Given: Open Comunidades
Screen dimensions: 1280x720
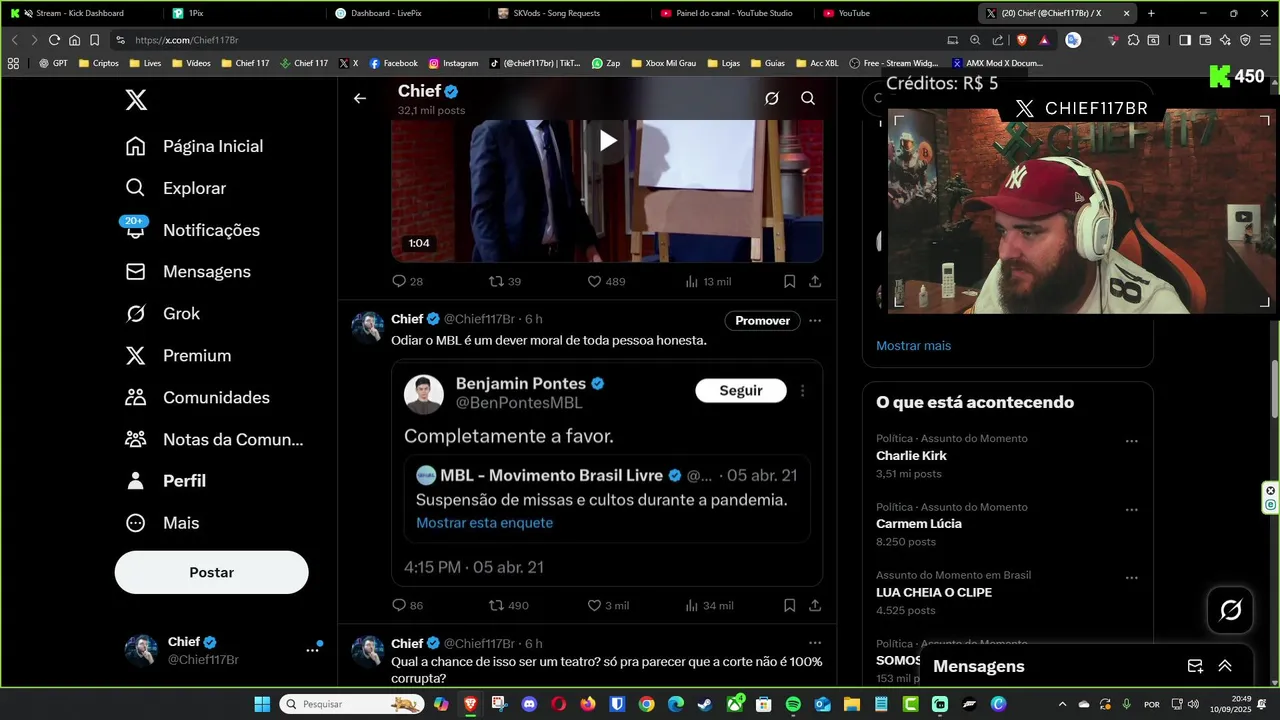Looking at the screenshot, I should tap(198, 398).
